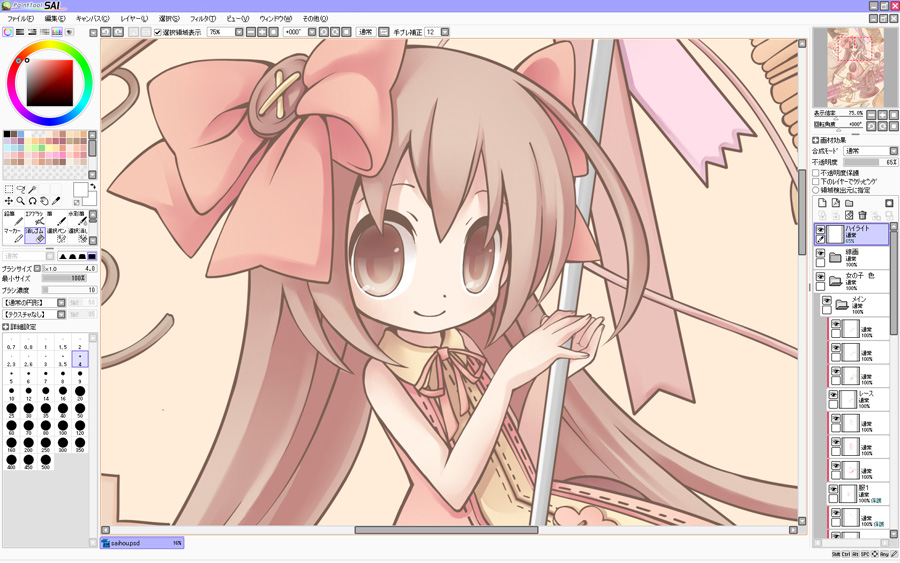The height and width of the screenshot is (563, 900).
Task: Select the マーカー marker tool
Action: point(14,235)
